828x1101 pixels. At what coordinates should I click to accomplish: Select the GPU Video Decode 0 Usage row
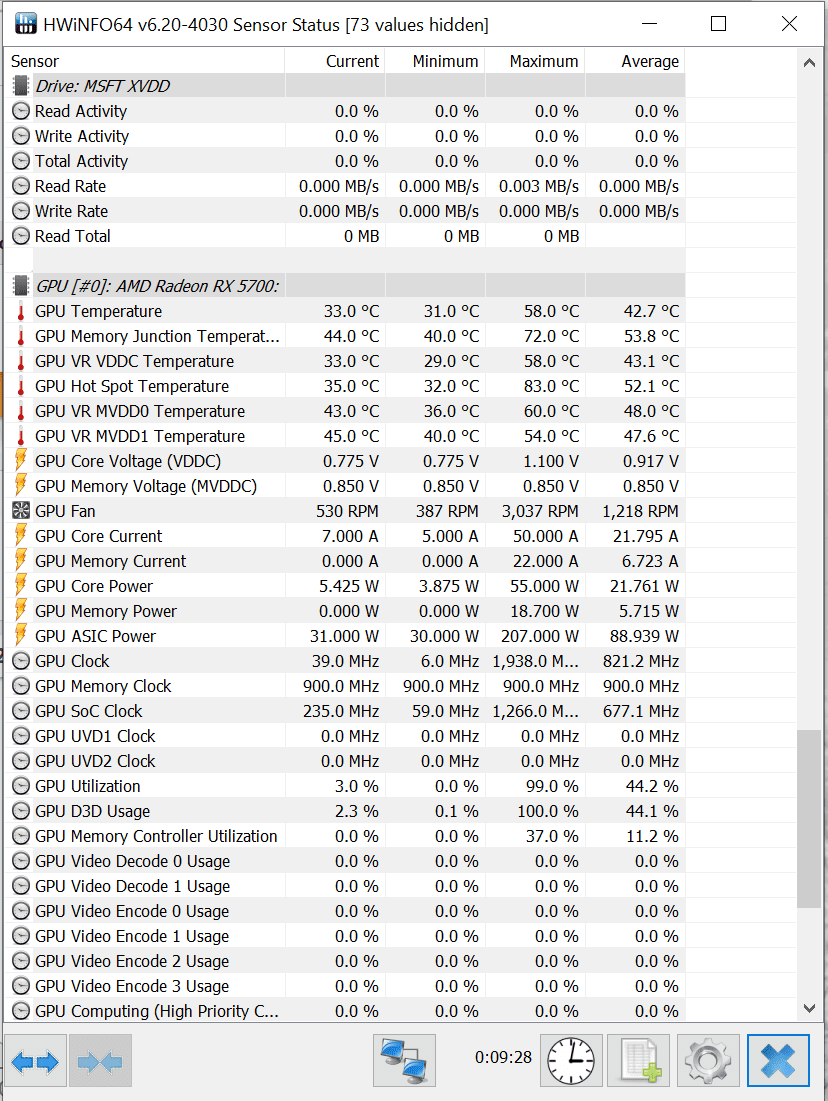345,861
